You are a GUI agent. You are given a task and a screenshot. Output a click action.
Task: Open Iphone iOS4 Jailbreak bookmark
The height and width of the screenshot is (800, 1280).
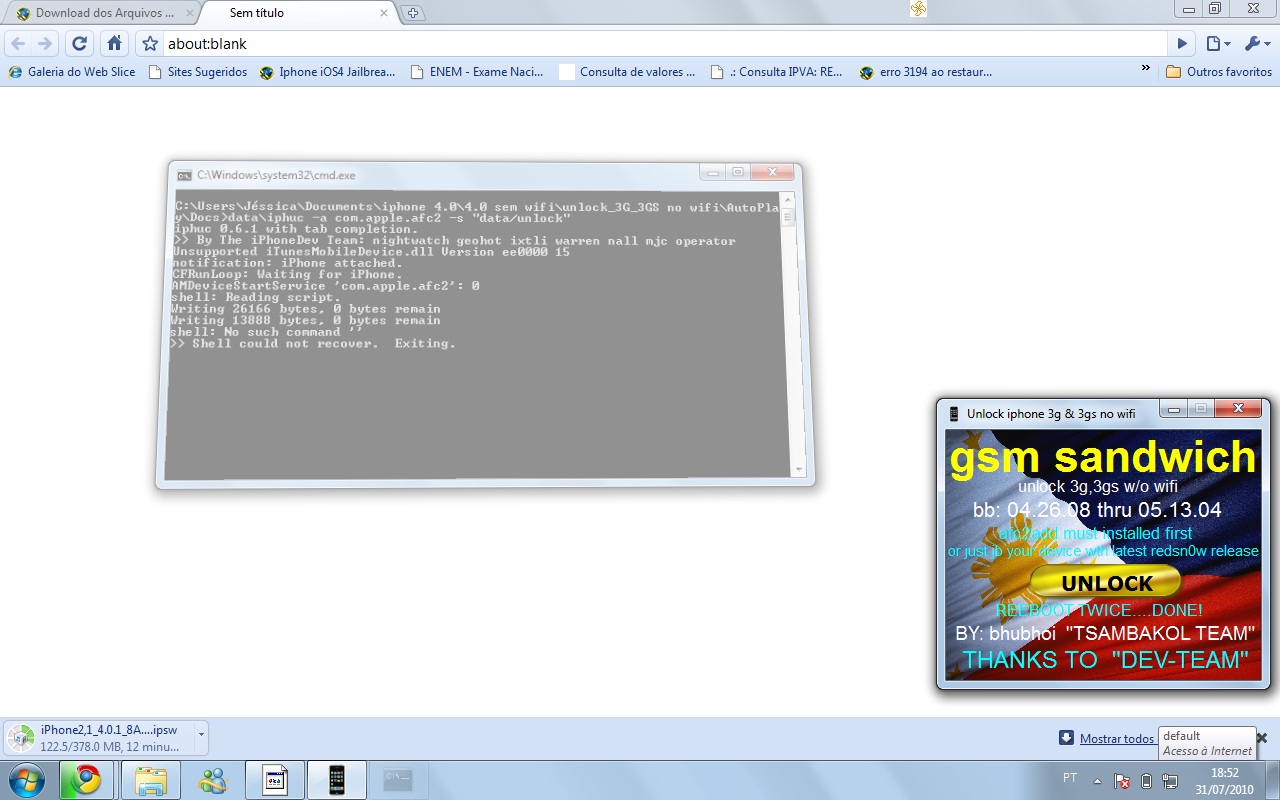point(327,72)
